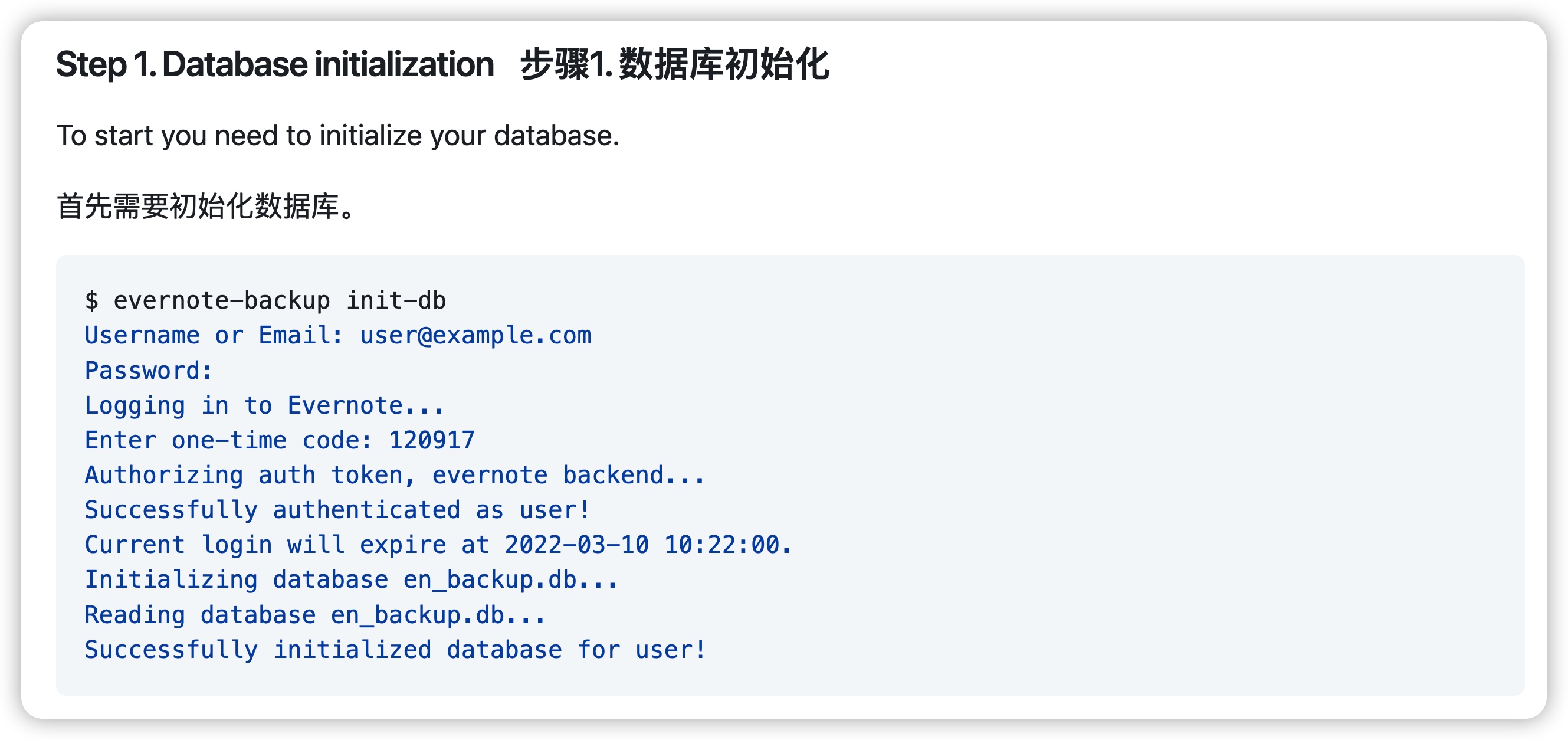Click the Successfully initialized database line

click(396, 650)
